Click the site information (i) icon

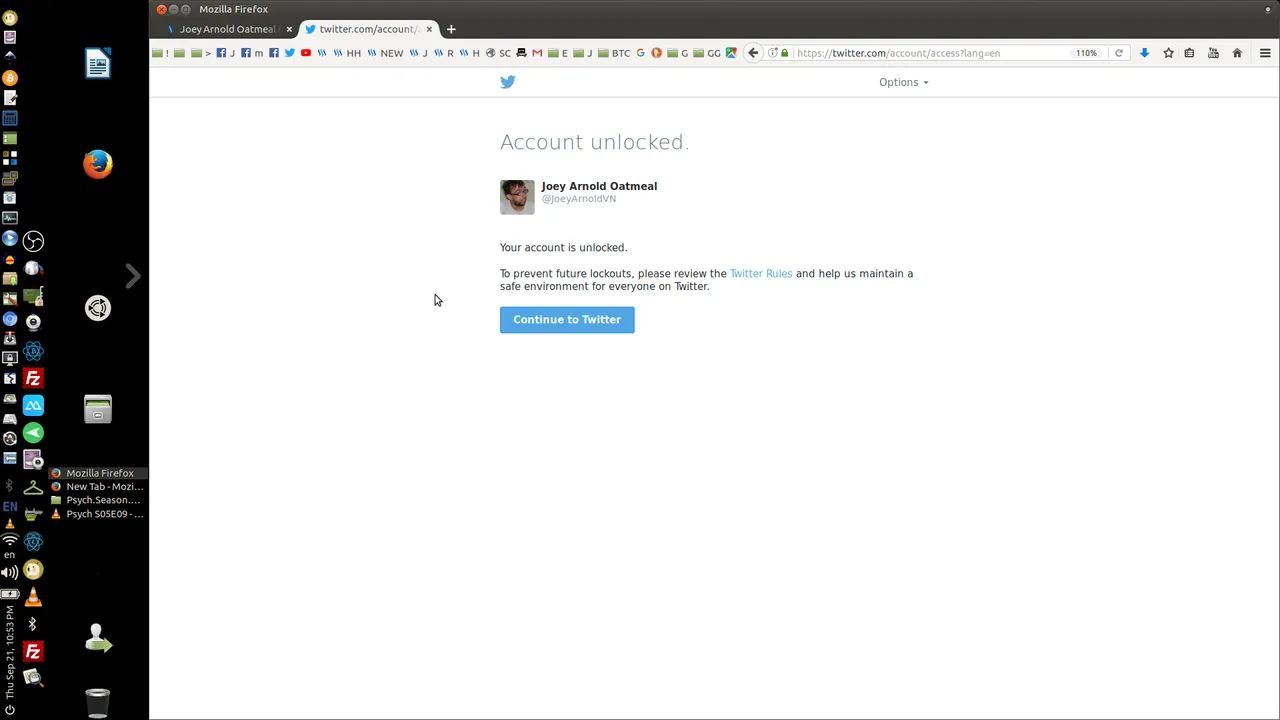click(773, 53)
